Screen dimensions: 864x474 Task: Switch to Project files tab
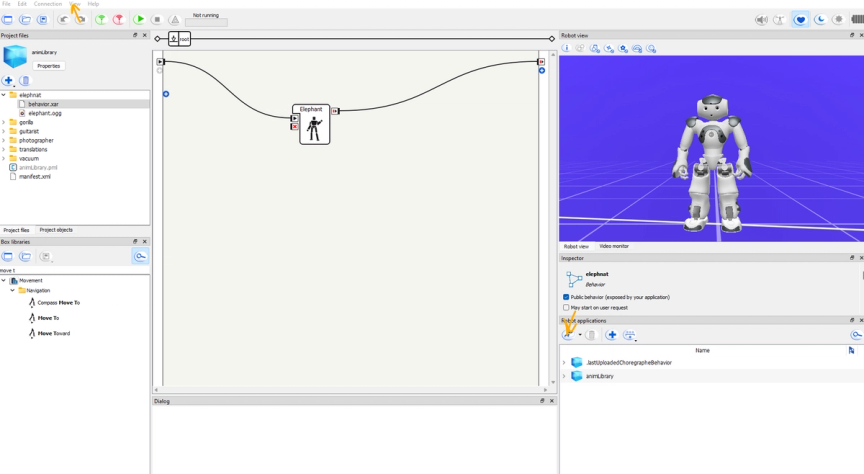(17, 230)
